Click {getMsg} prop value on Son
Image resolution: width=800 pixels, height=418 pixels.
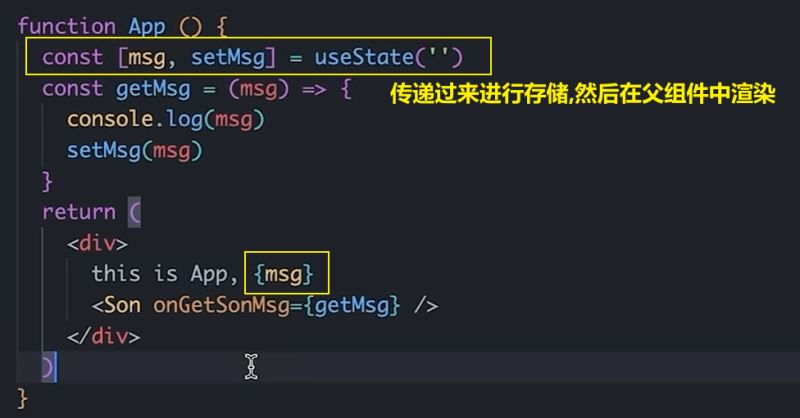(x=352, y=306)
